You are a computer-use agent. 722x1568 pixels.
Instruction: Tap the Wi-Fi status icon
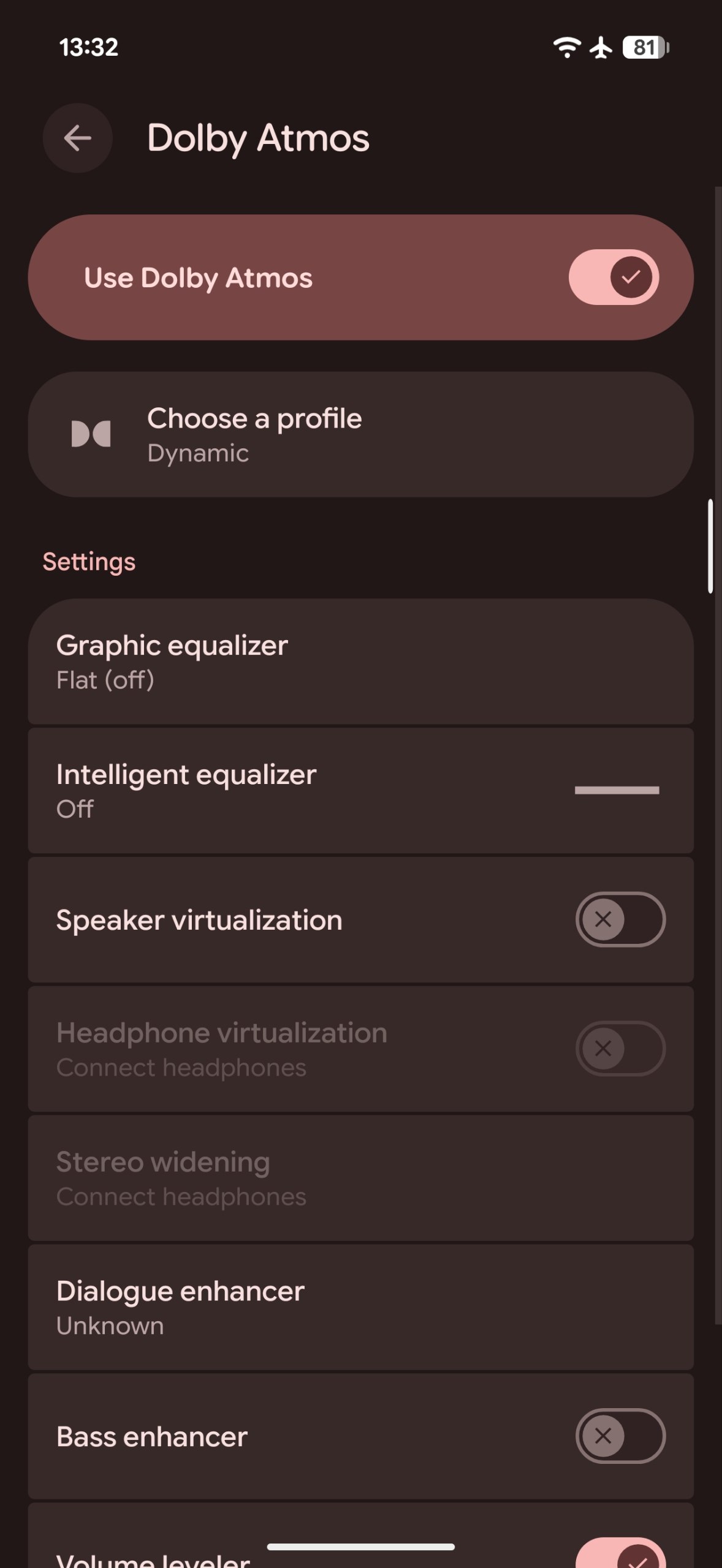tap(567, 47)
